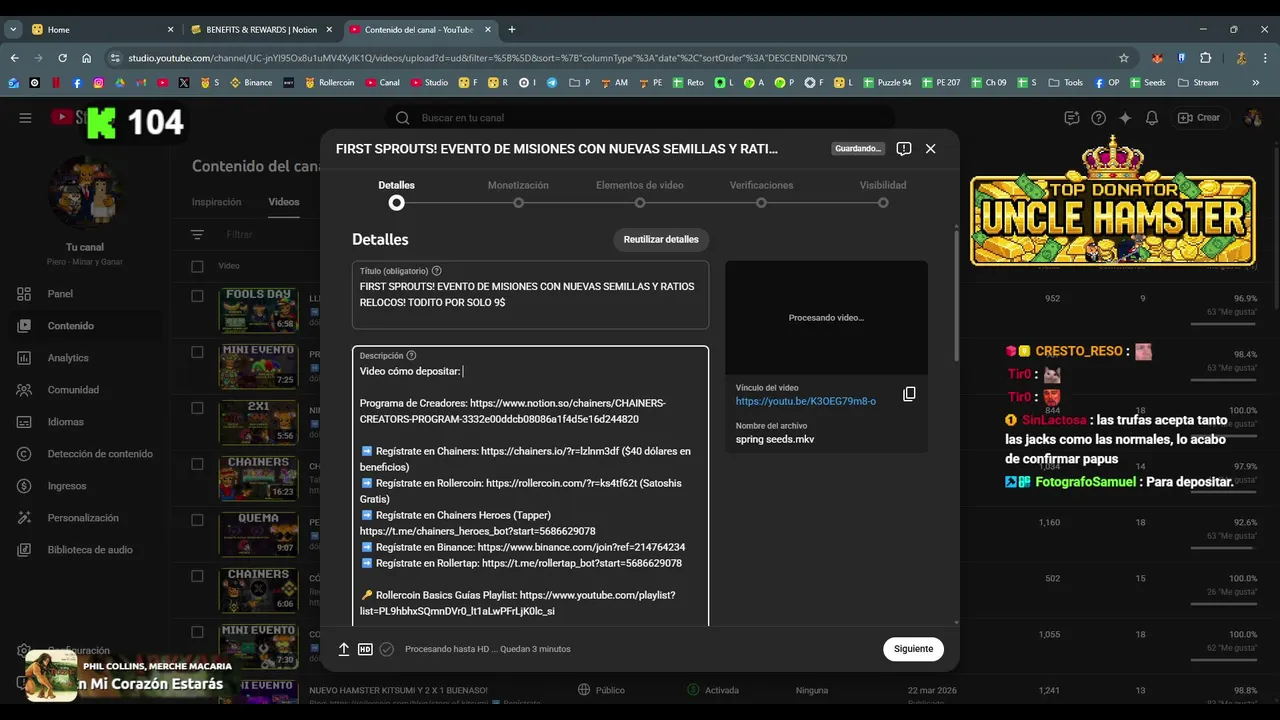
Task: Open the browser extensions puzzle icon
Action: coord(1205,58)
